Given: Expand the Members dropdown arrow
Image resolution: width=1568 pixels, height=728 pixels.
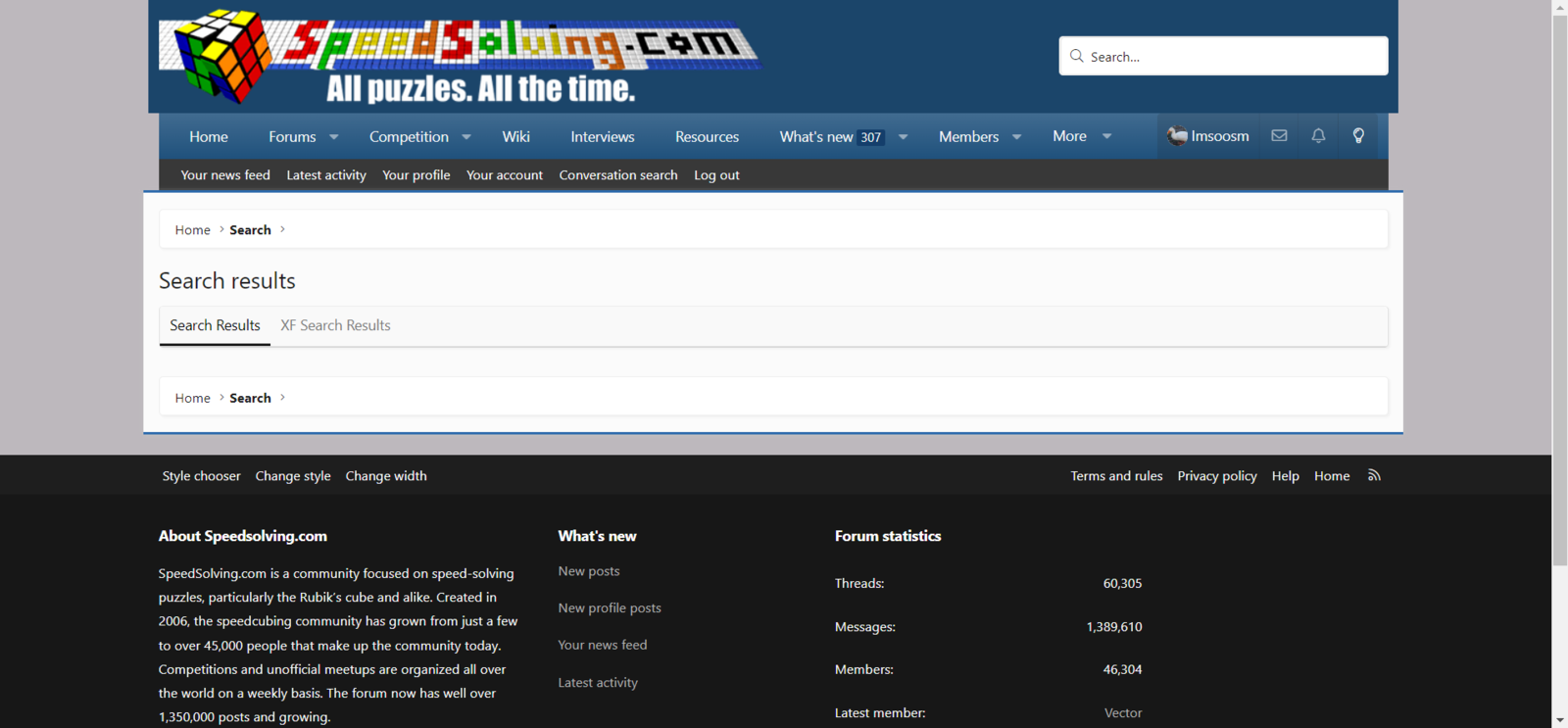Looking at the screenshot, I should tap(1016, 137).
